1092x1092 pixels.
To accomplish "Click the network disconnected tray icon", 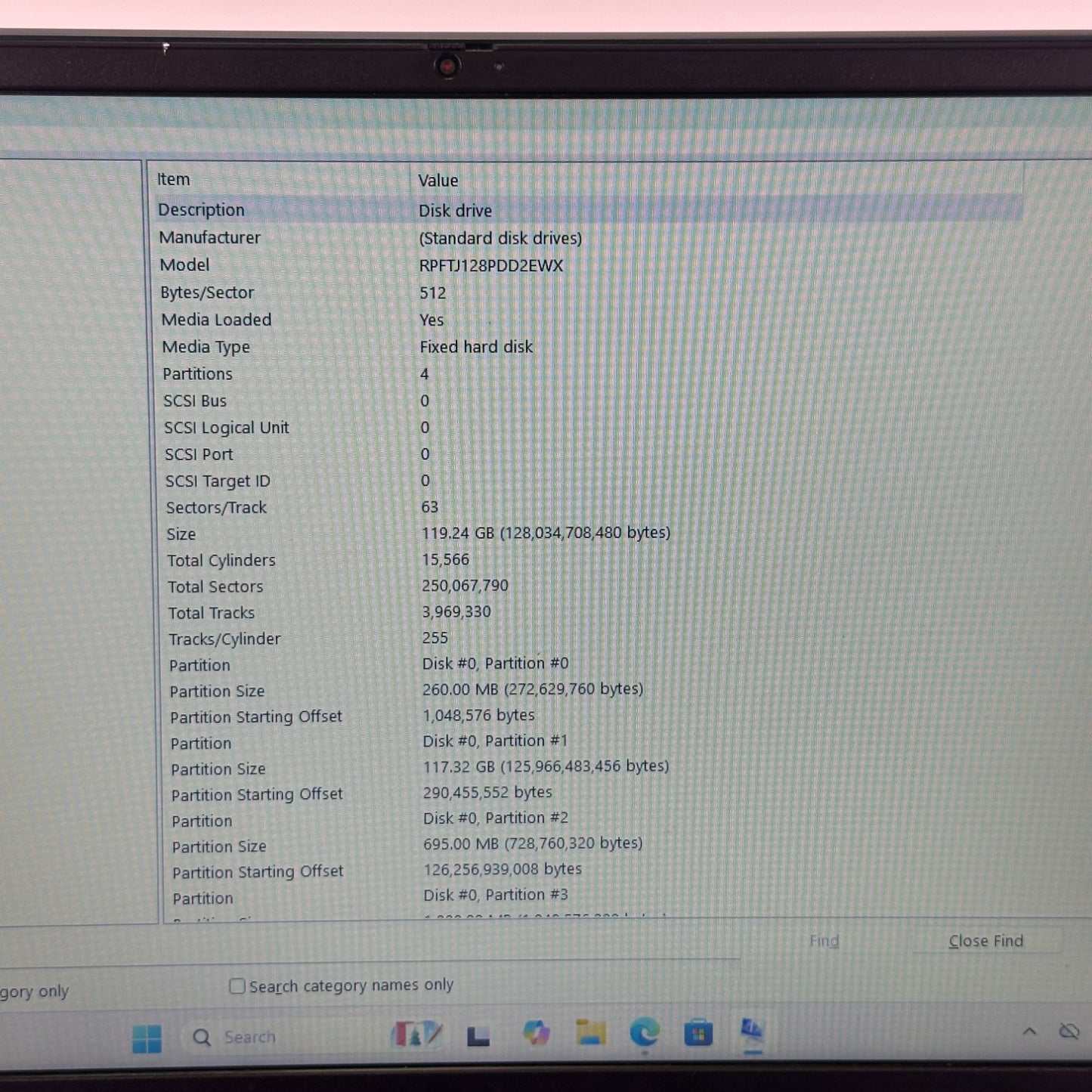I will [x=1069, y=1031].
